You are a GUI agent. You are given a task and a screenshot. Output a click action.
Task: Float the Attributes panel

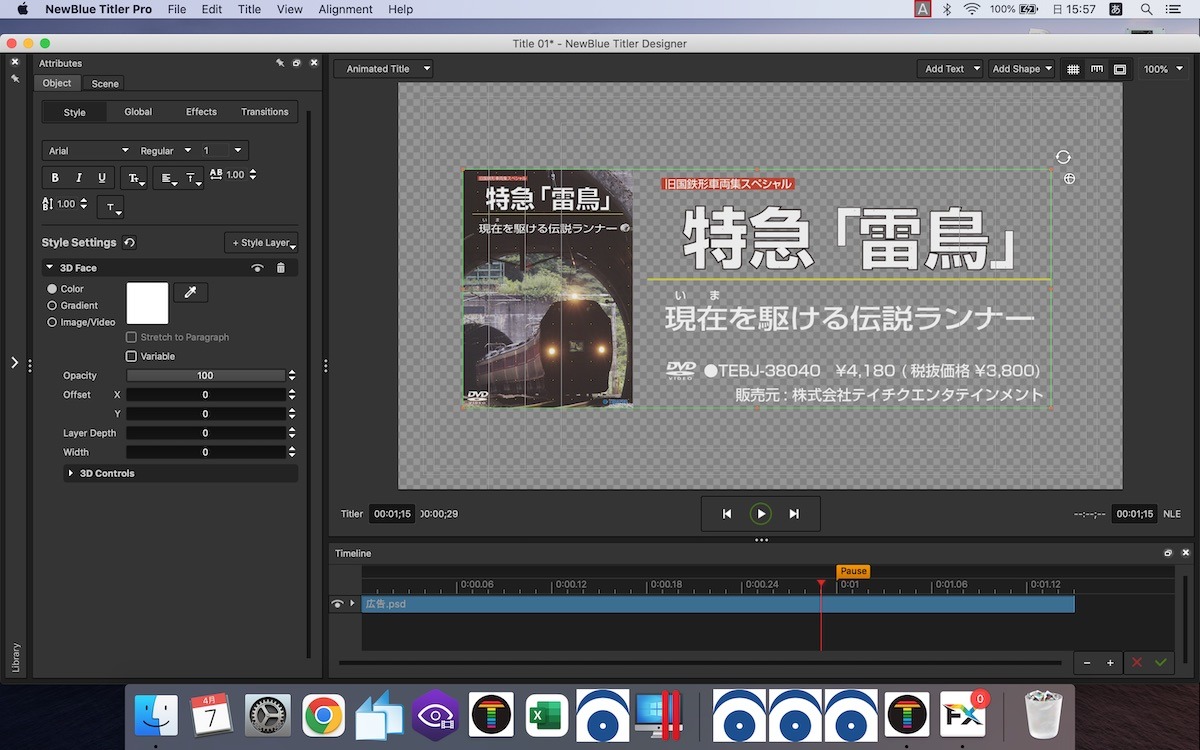[x=297, y=63]
